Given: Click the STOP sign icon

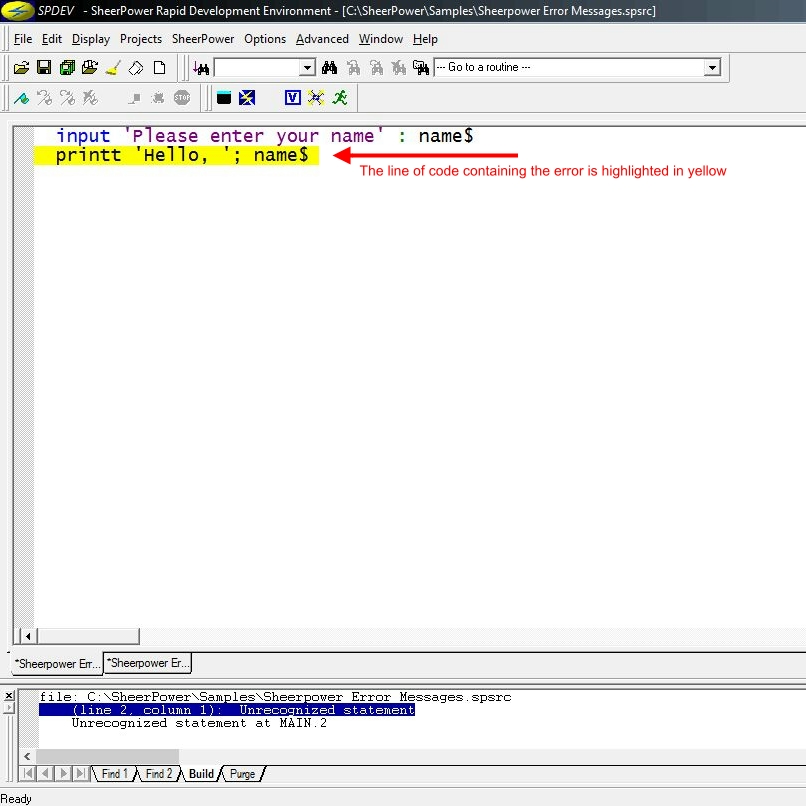Looking at the screenshot, I should 182,98.
